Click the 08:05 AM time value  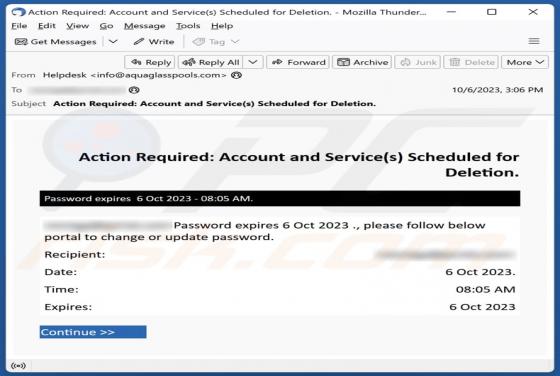click(x=485, y=290)
